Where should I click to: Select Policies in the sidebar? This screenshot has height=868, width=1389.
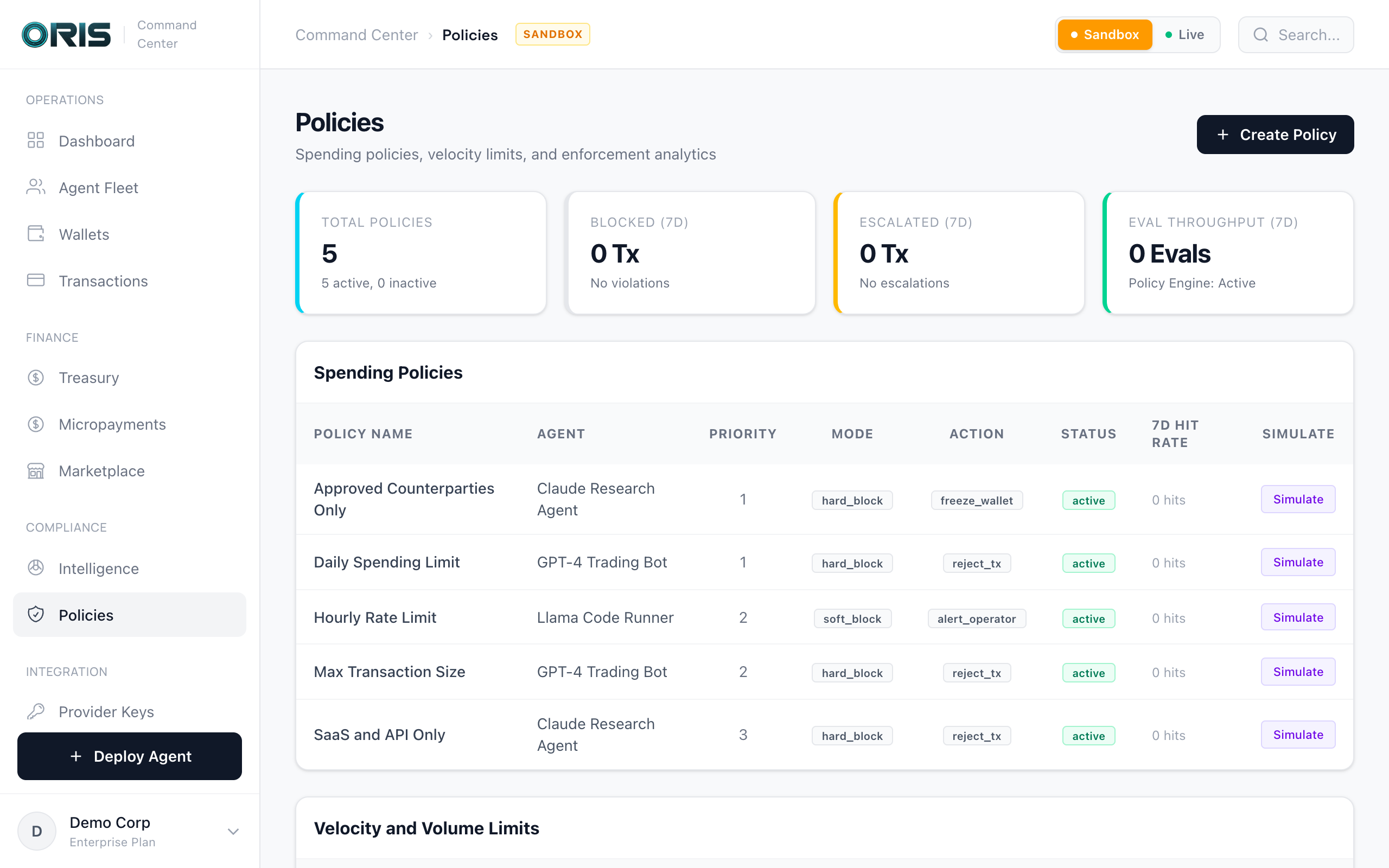click(x=86, y=615)
